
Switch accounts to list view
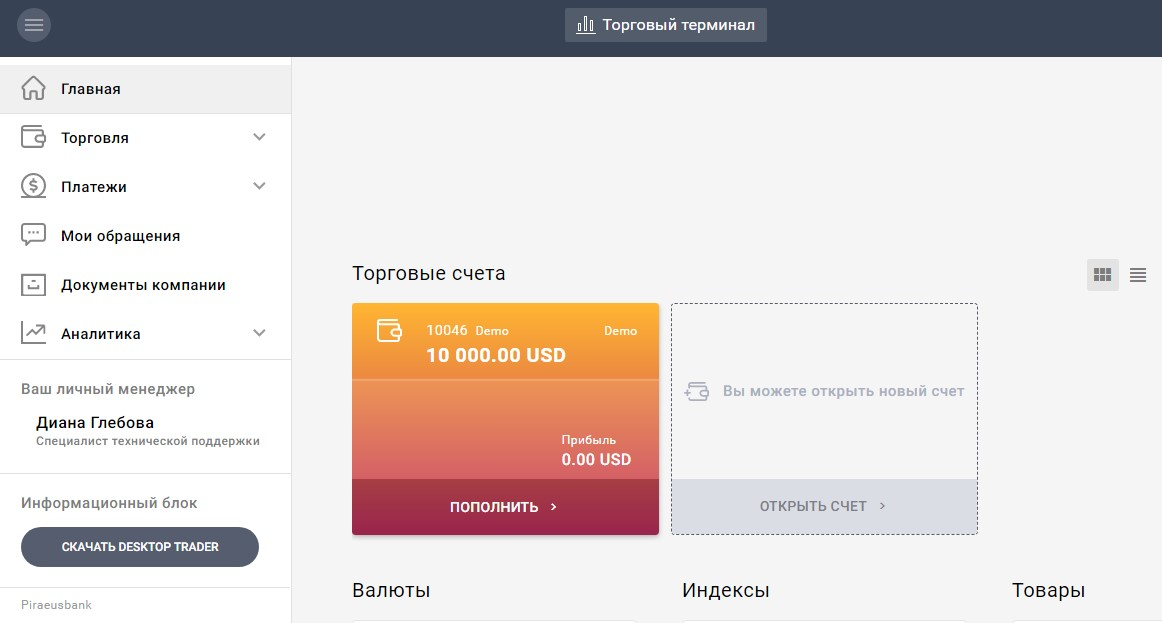1138,275
